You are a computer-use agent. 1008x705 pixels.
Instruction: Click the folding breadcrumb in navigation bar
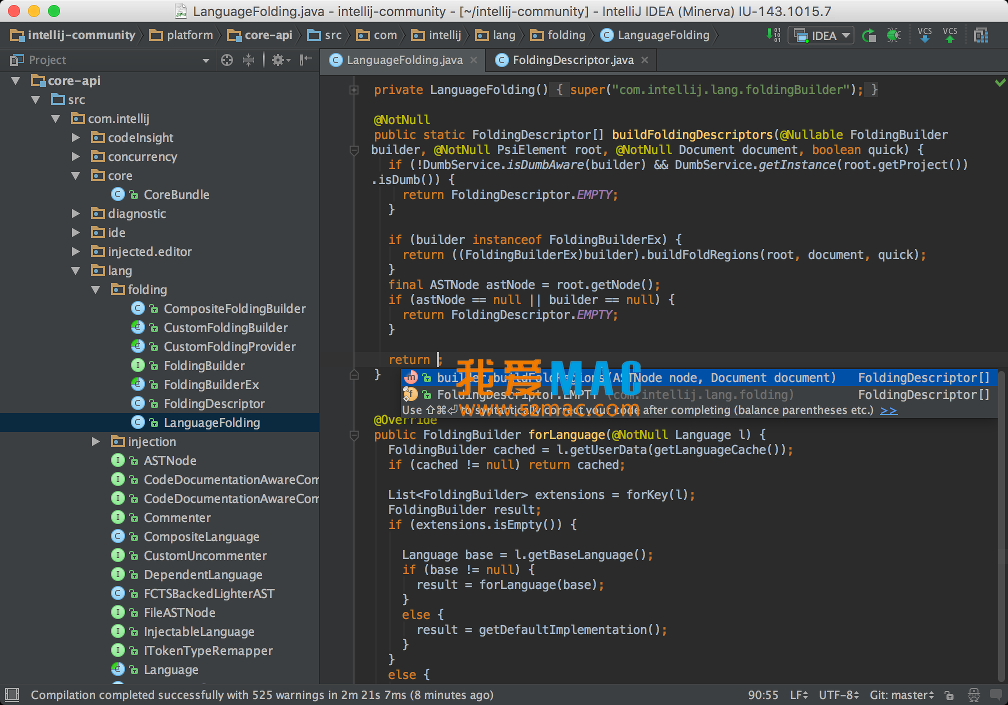(557, 35)
